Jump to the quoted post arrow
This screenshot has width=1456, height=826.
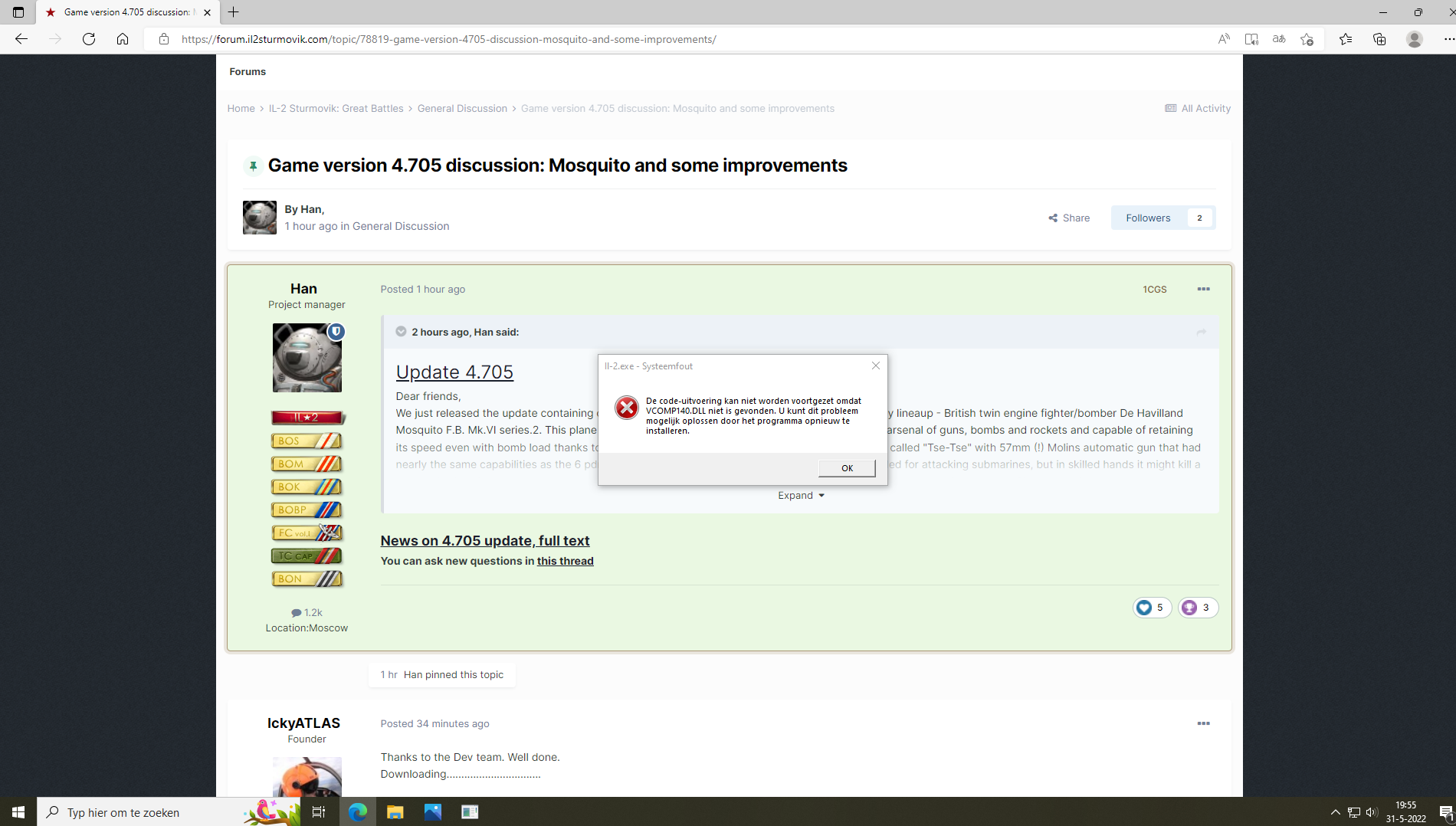coord(1201,332)
